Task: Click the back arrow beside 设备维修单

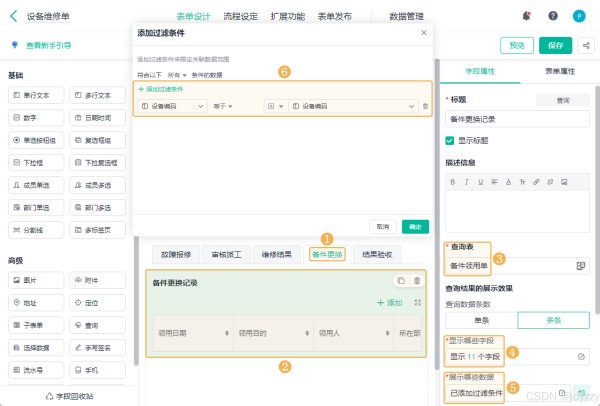Action: (x=14, y=16)
